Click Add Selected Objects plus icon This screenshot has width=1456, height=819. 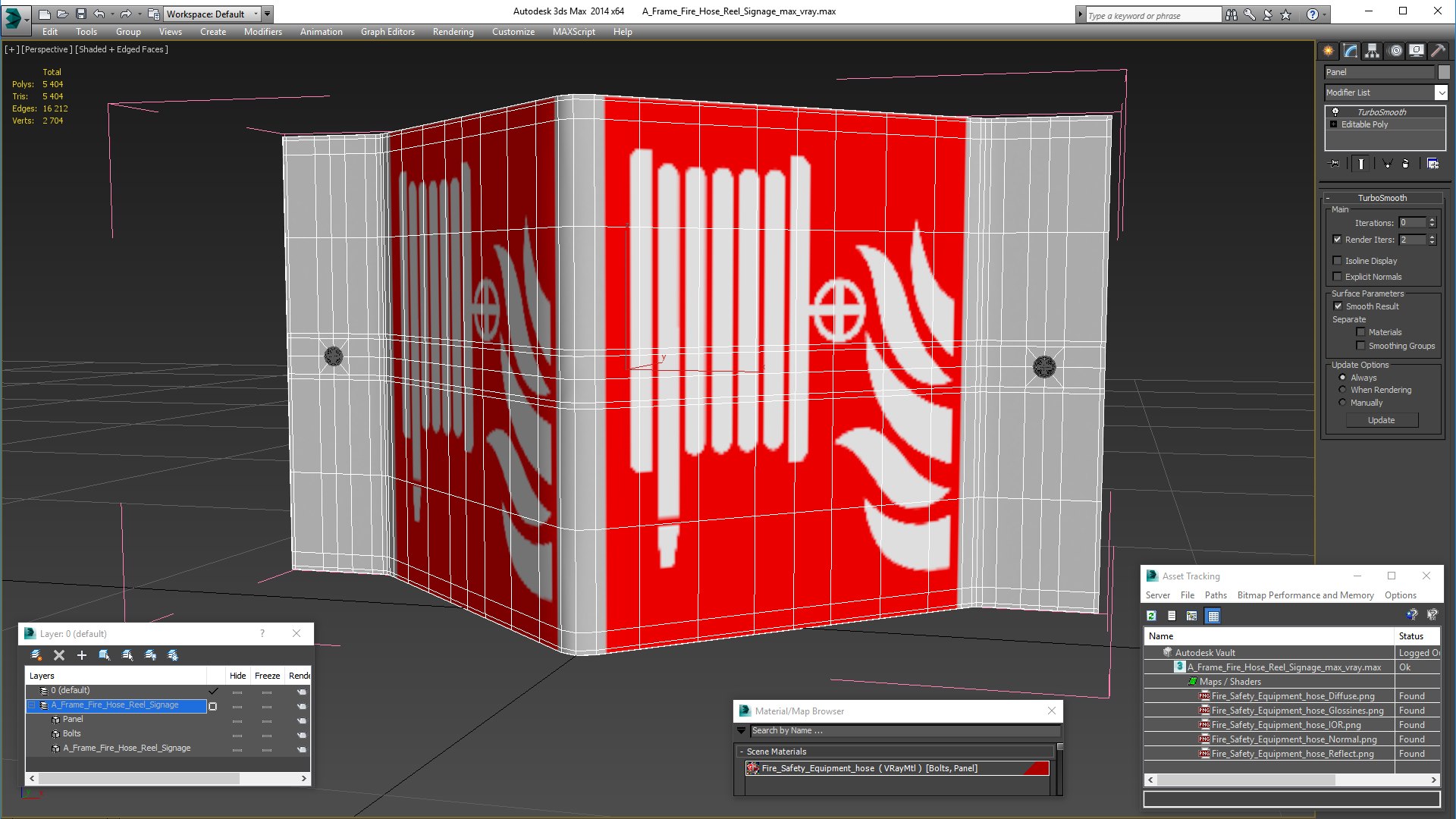pyautogui.click(x=82, y=655)
